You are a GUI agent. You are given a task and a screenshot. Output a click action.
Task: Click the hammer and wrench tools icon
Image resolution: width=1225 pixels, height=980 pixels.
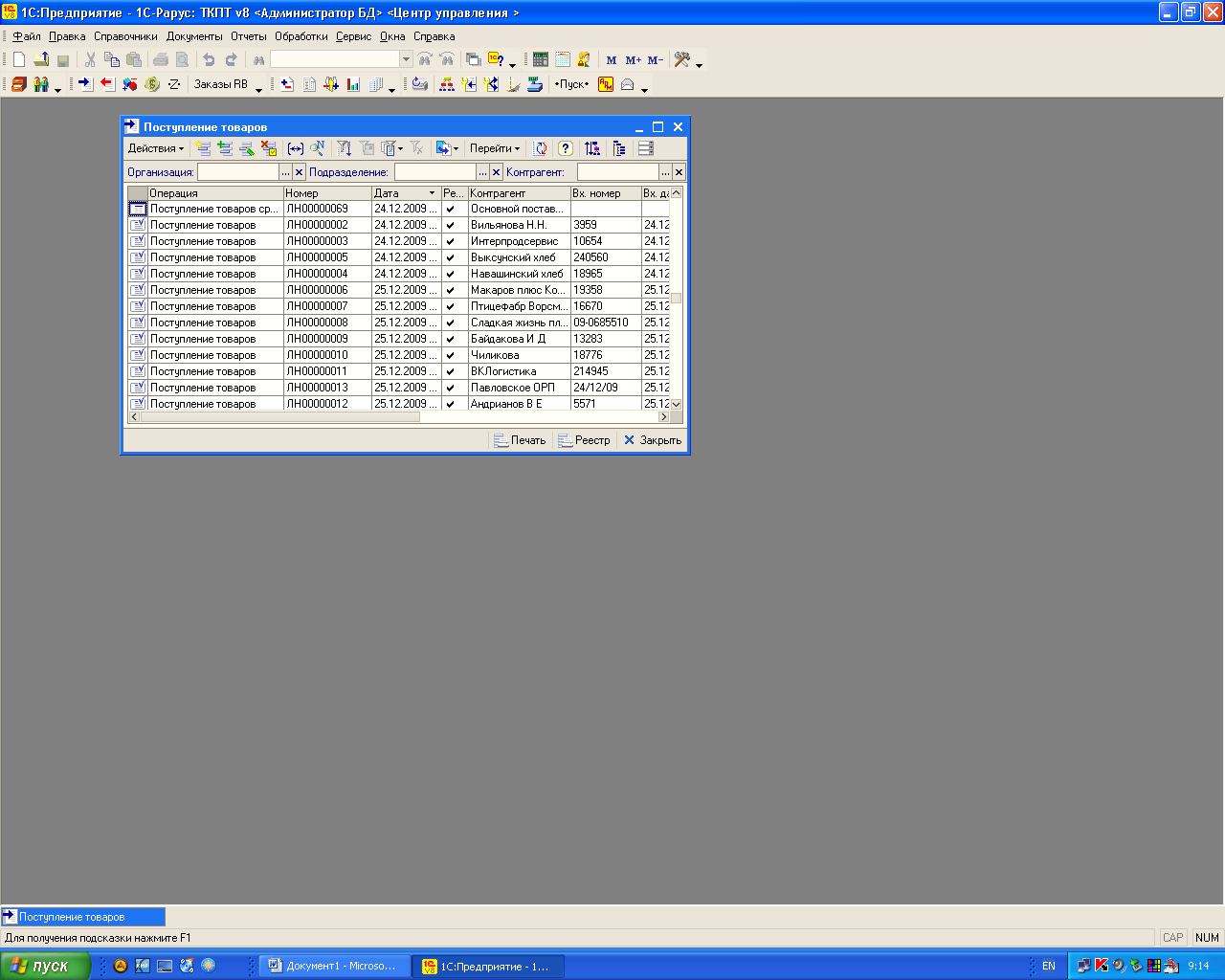click(x=681, y=59)
